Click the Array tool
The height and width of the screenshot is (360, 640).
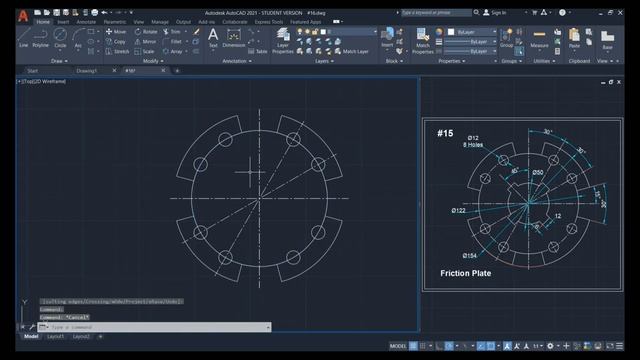[173, 51]
